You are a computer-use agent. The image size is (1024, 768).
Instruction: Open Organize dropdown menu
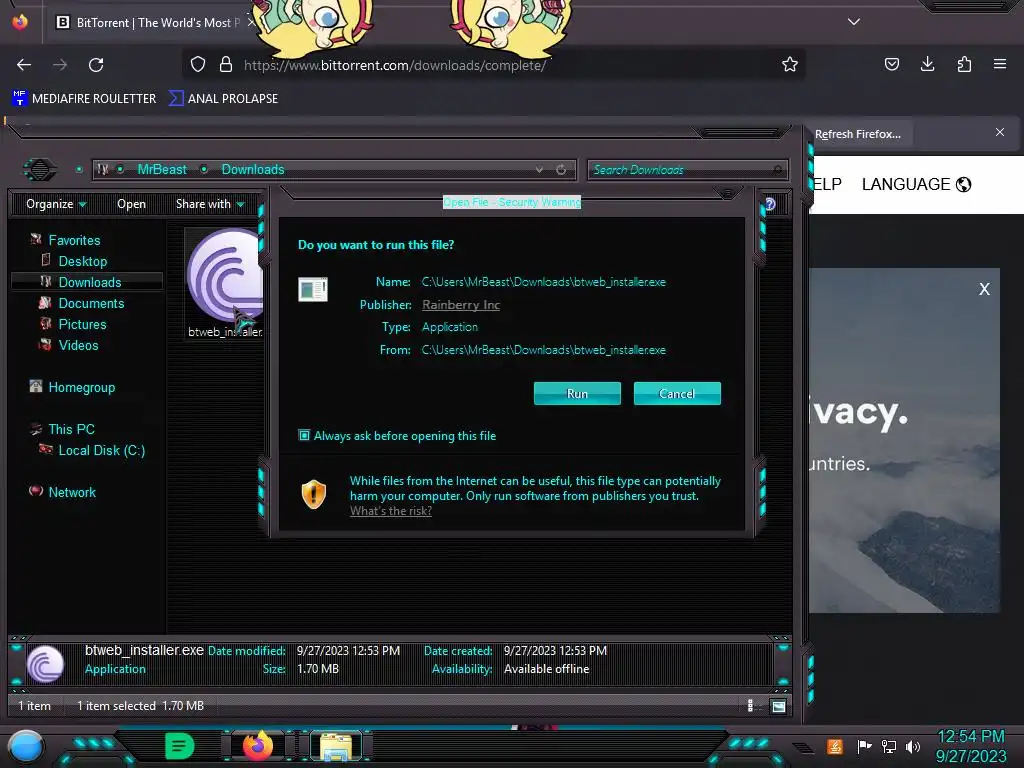tap(56, 204)
